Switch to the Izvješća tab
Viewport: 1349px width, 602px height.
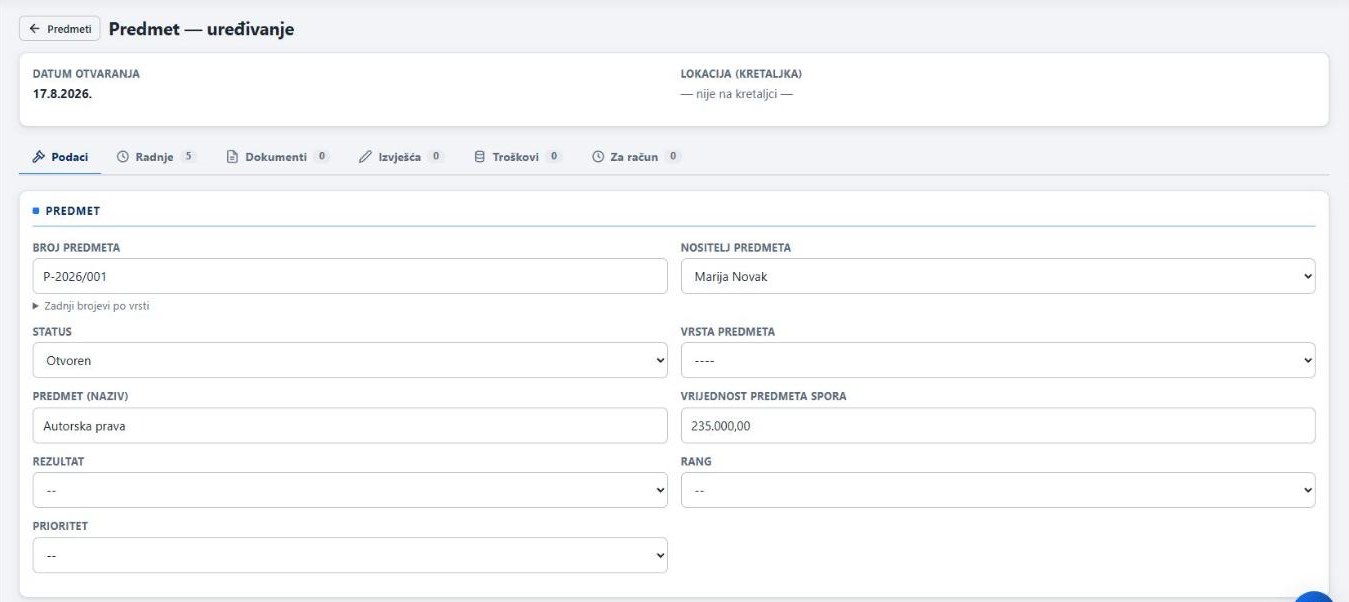coord(401,156)
